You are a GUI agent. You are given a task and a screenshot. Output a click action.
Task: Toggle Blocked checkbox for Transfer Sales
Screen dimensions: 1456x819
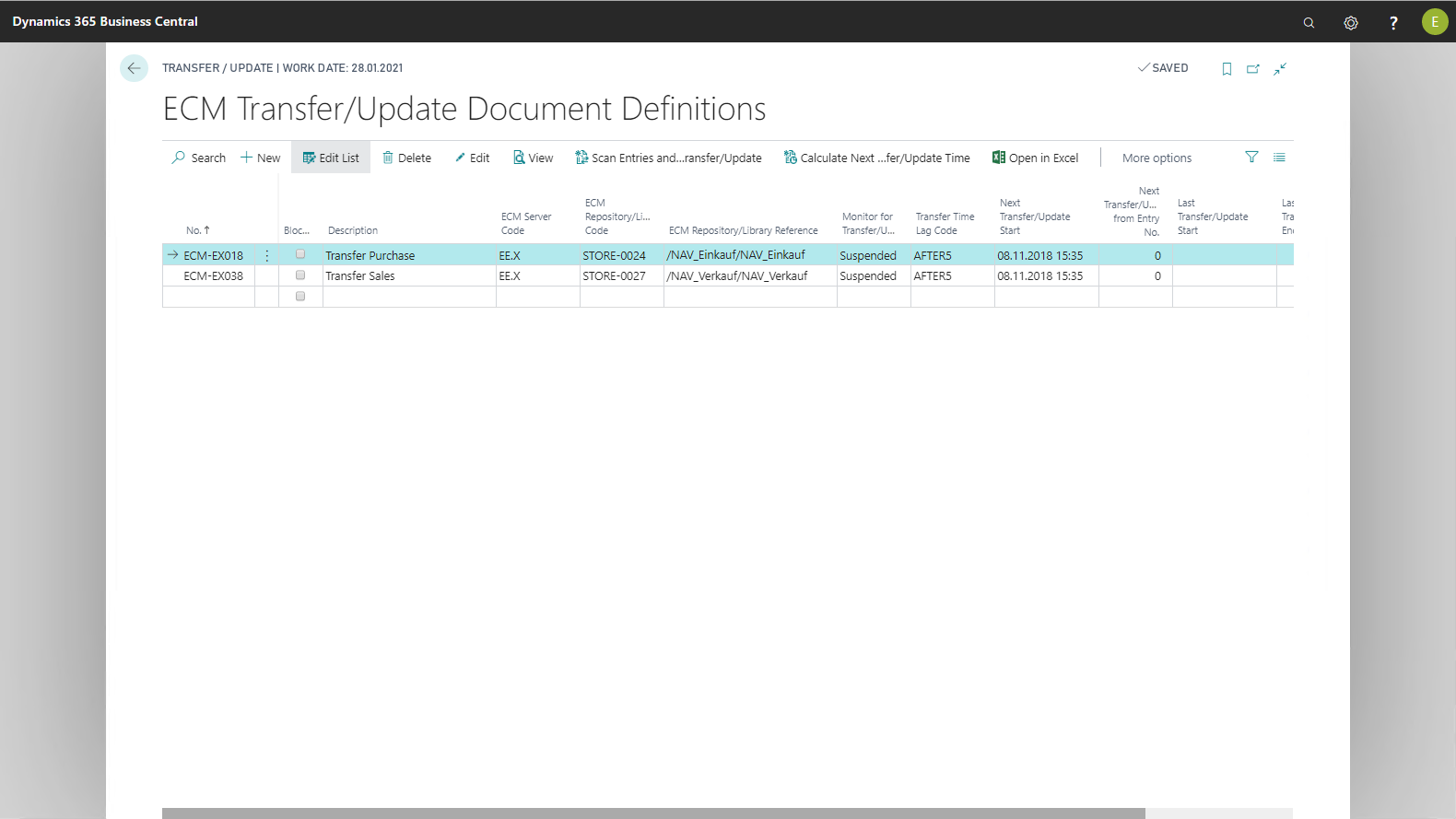pyautogui.click(x=300, y=275)
